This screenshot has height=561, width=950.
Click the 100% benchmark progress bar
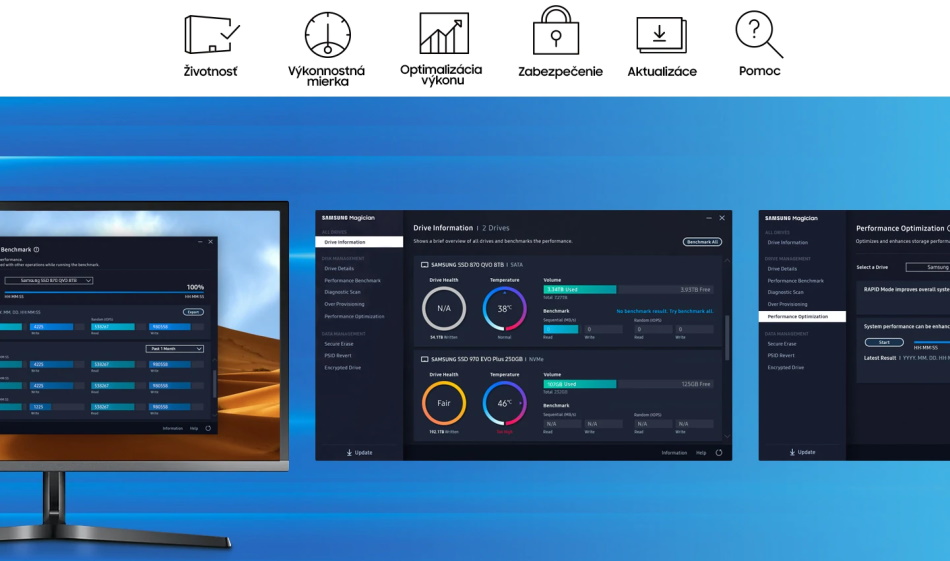(104, 292)
